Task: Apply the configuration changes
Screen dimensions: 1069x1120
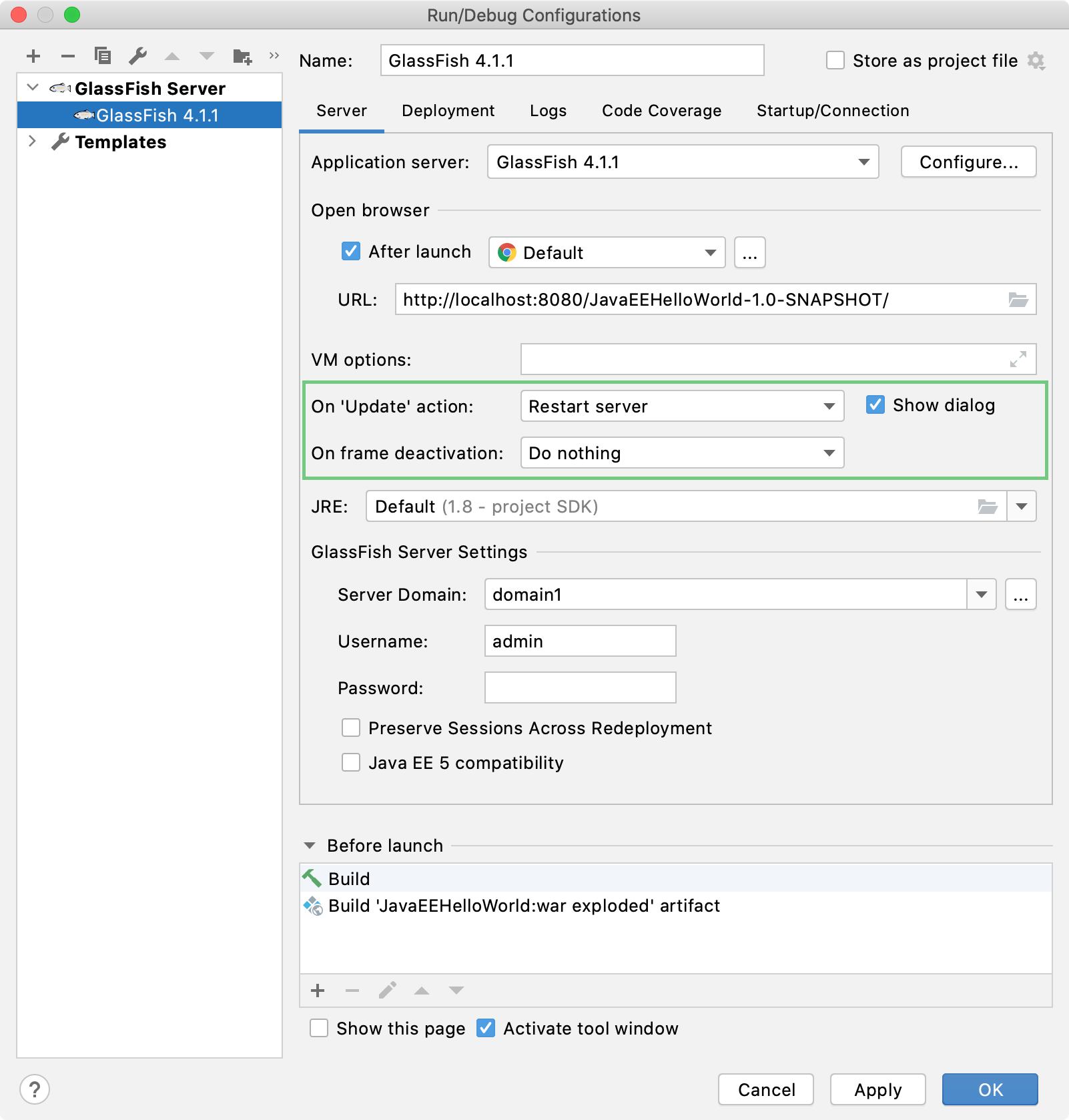Action: [878, 1089]
